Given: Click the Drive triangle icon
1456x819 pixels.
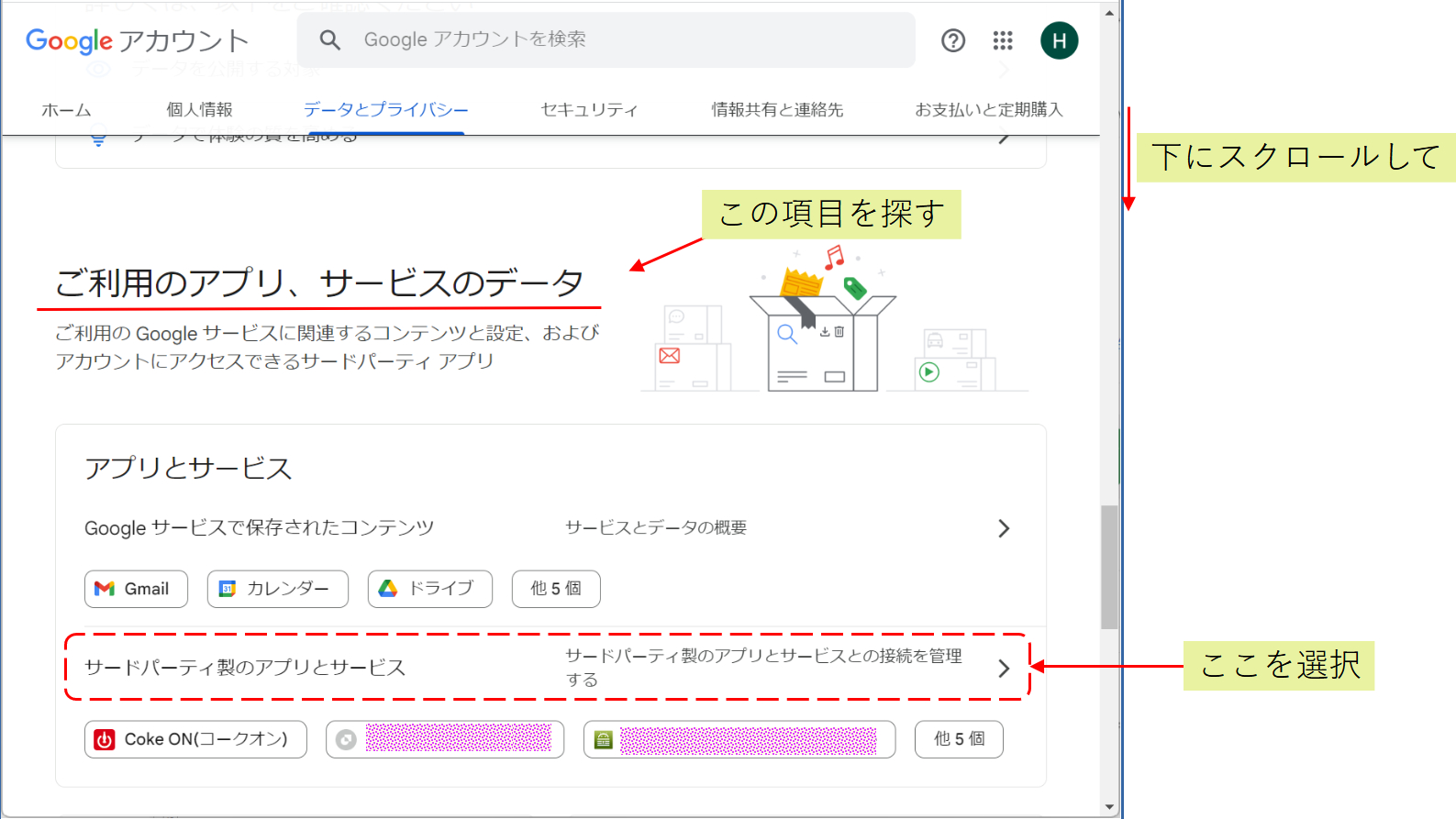Looking at the screenshot, I should (x=388, y=589).
